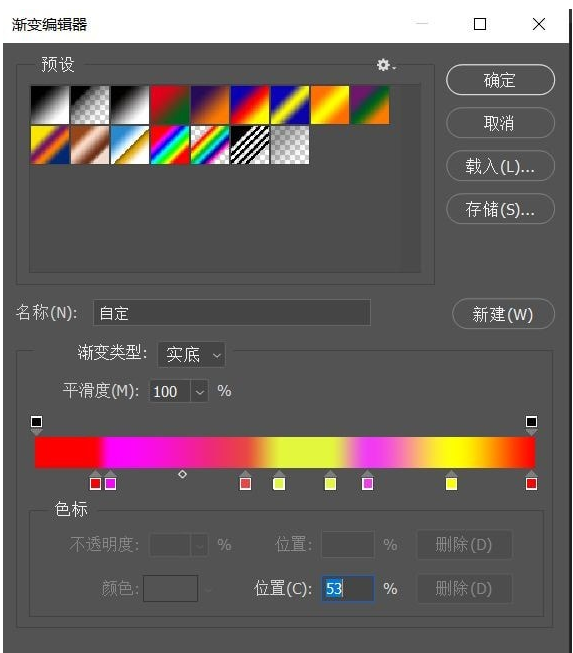Maximize the 渐变编辑器 window

(480, 24)
